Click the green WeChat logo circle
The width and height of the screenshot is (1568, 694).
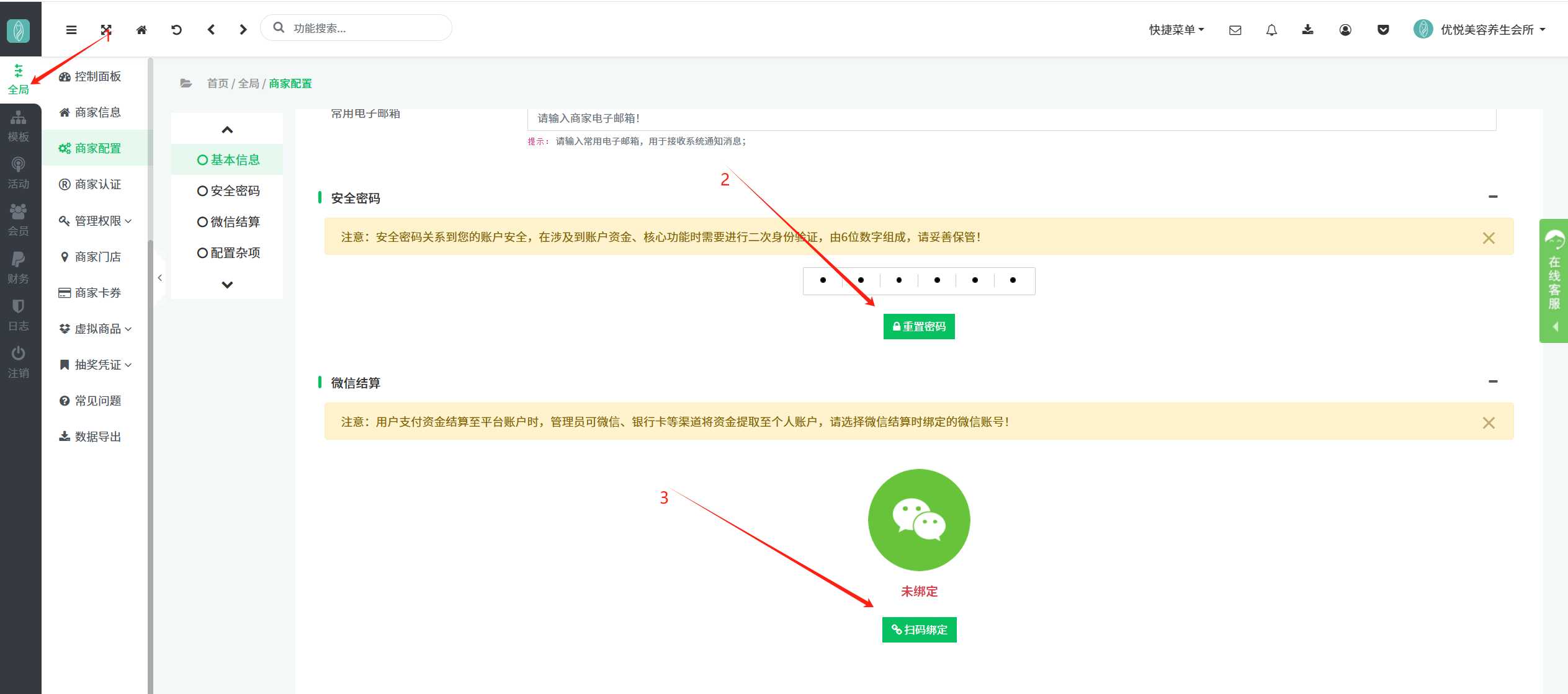click(x=919, y=520)
